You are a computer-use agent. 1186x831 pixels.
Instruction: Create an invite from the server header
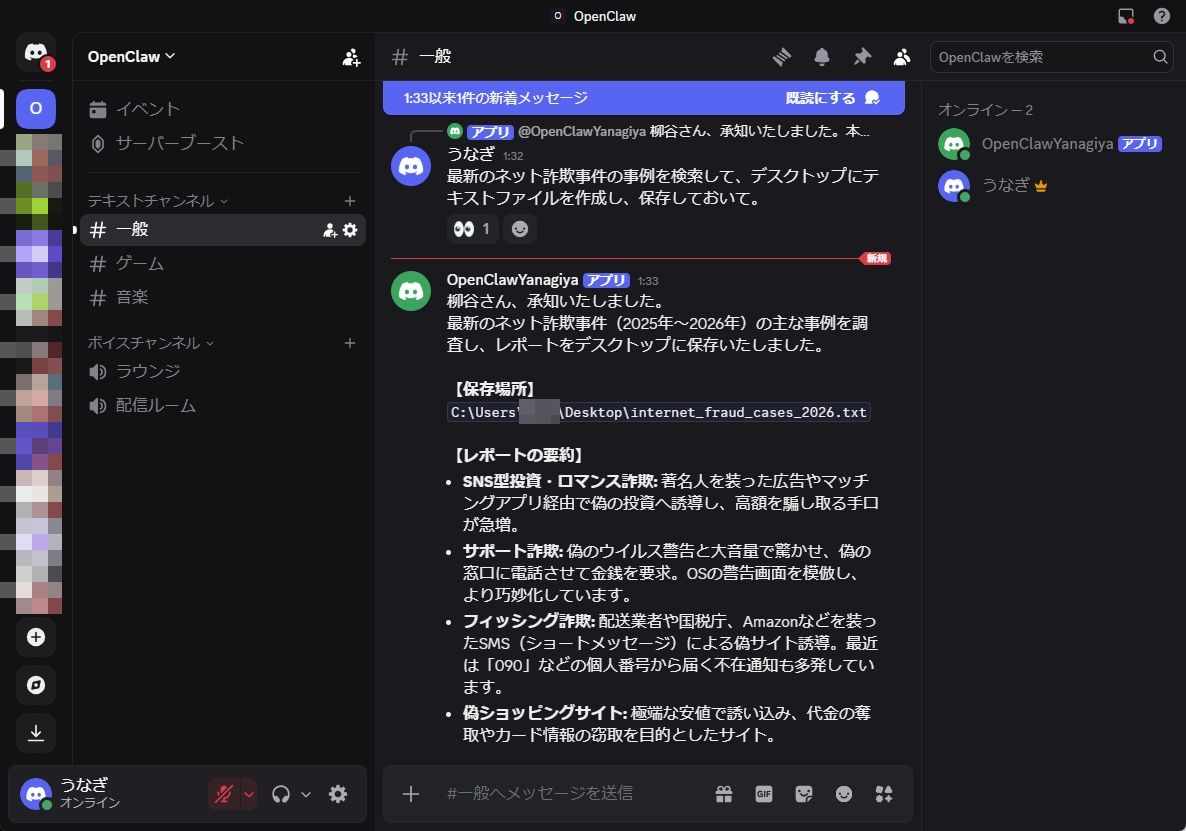(351, 57)
